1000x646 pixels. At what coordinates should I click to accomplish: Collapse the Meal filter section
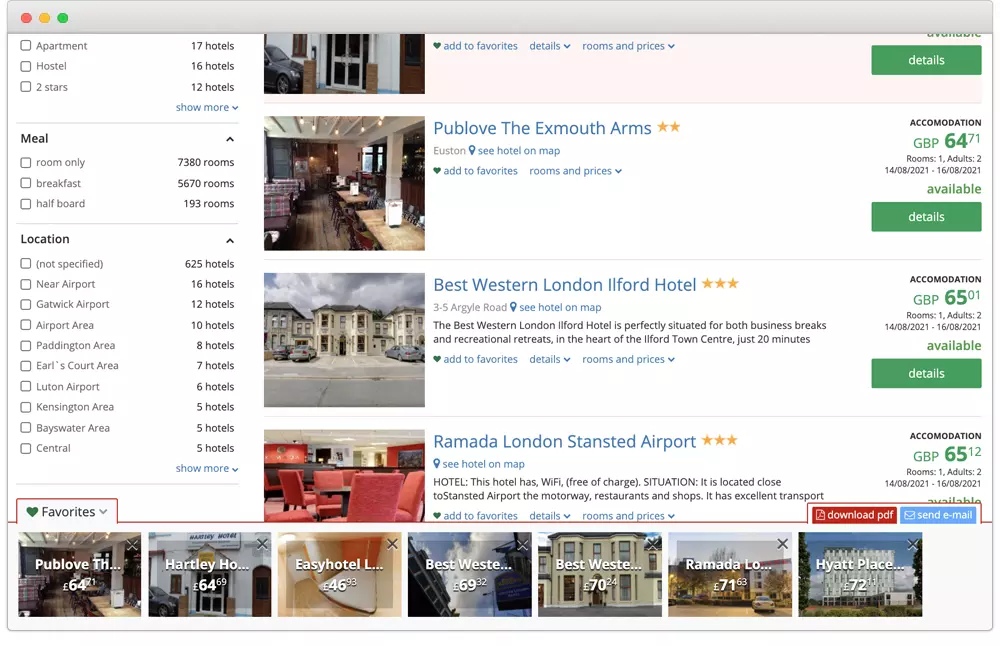pyautogui.click(x=229, y=139)
